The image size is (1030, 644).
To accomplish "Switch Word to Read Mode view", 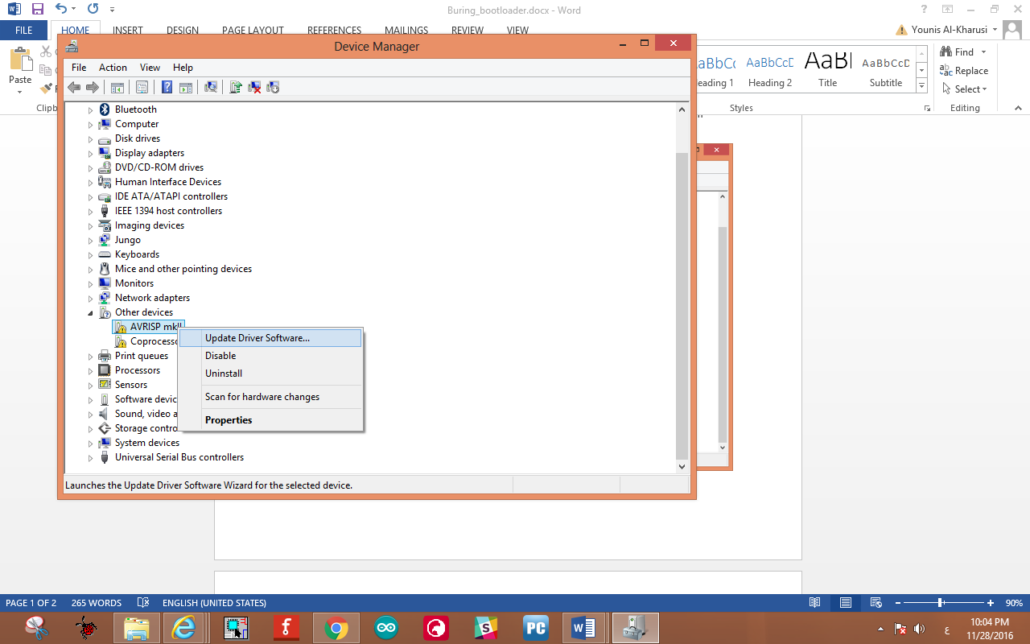I will pyautogui.click(x=815, y=603).
